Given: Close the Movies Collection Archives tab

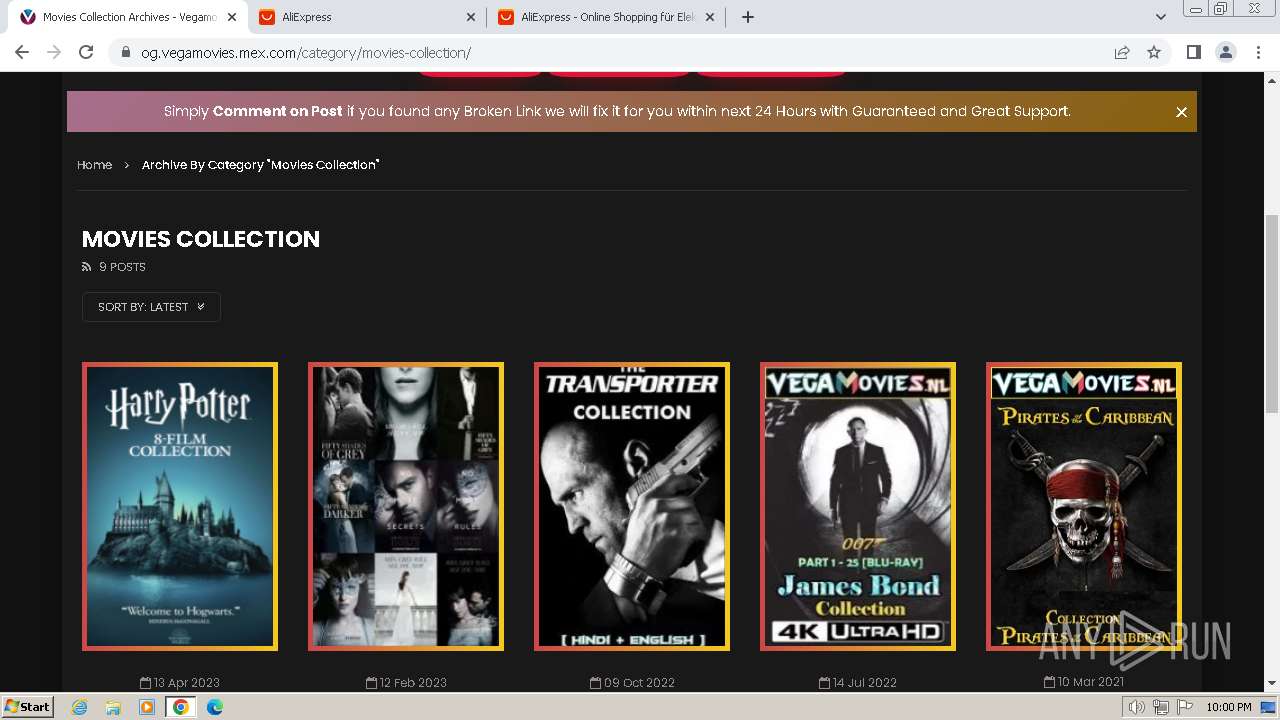Looking at the screenshot, I should click(232, 17).
